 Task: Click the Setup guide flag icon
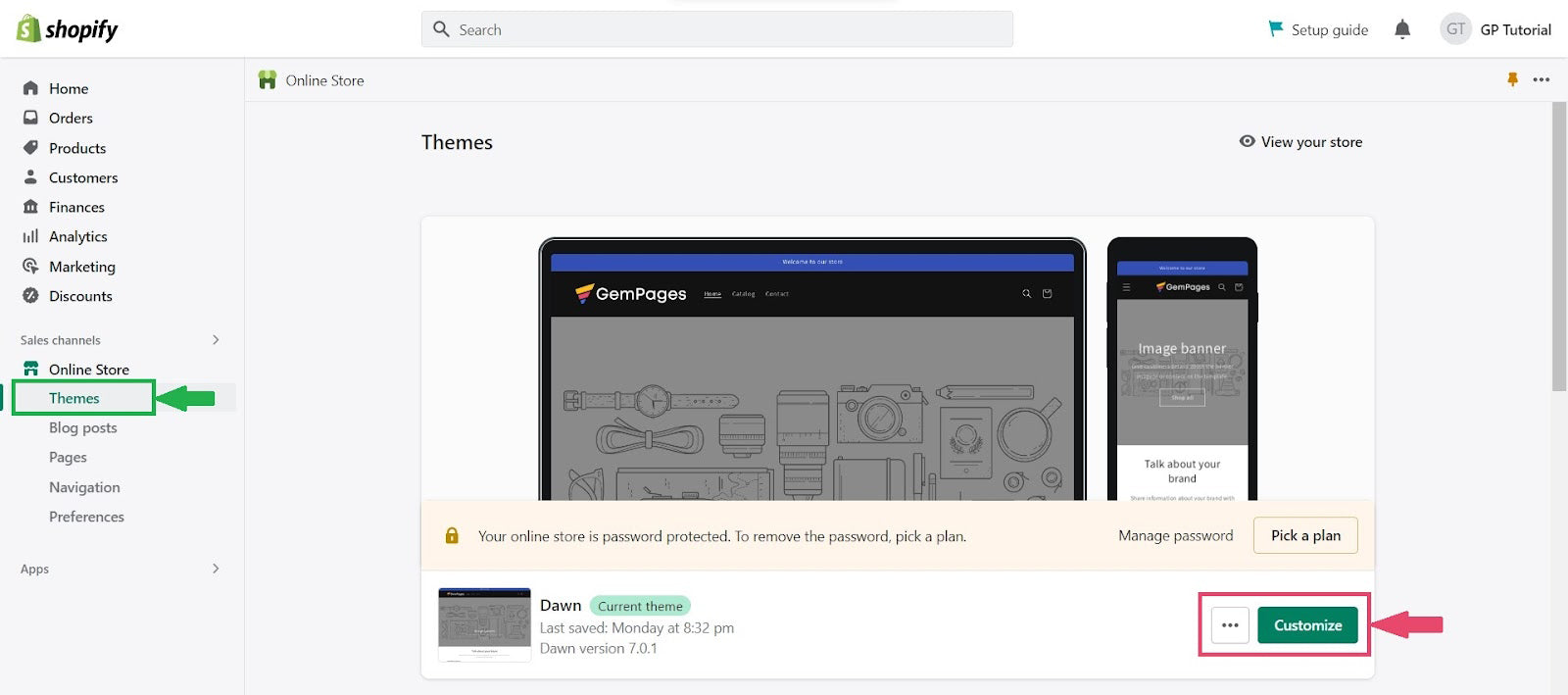click(x=1275, y=29)
